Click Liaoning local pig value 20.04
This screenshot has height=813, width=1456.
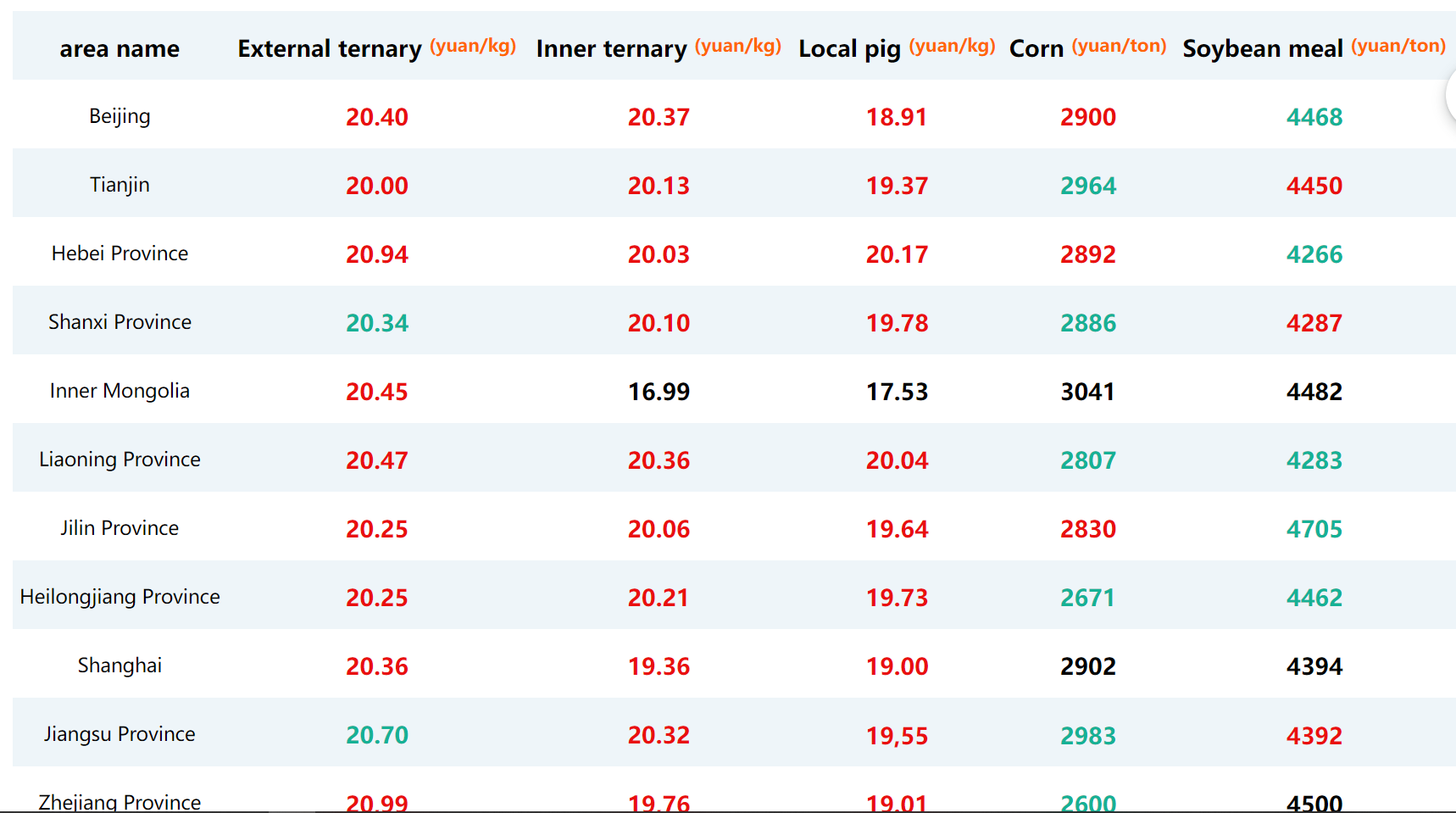tap(897, 460)
